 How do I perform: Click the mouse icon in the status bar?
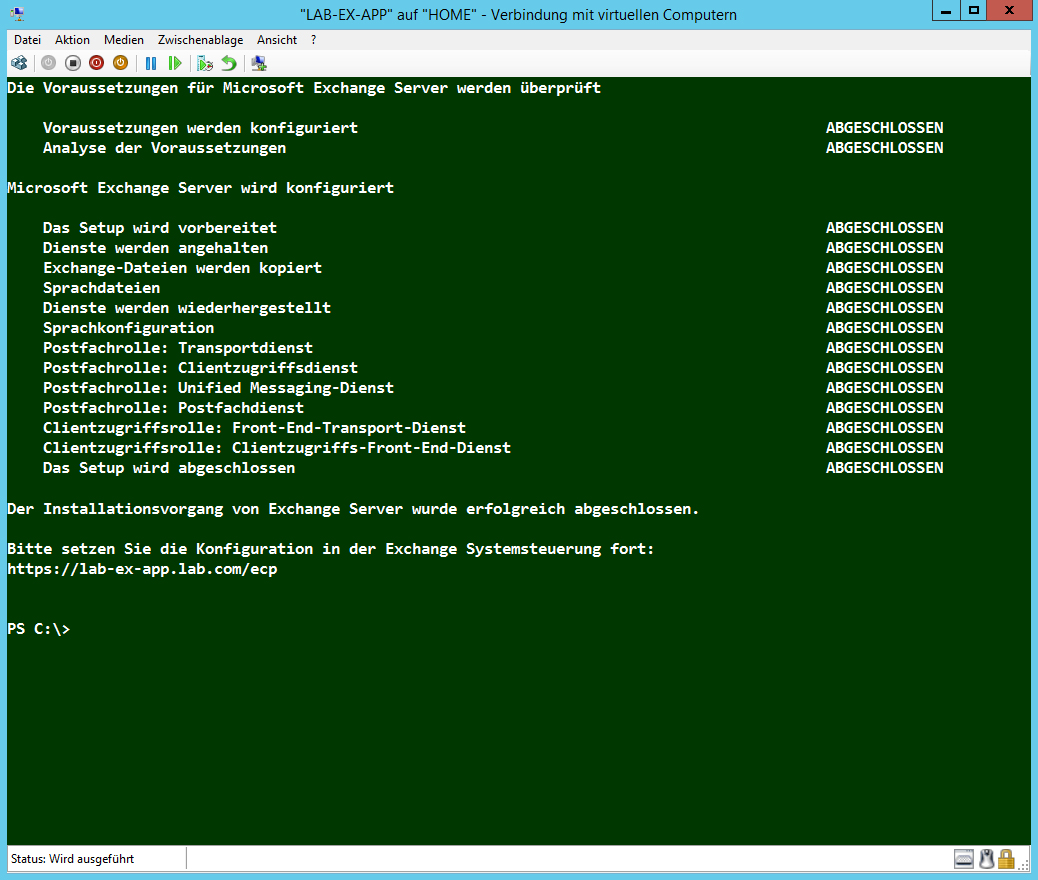[x=986, y=858]
